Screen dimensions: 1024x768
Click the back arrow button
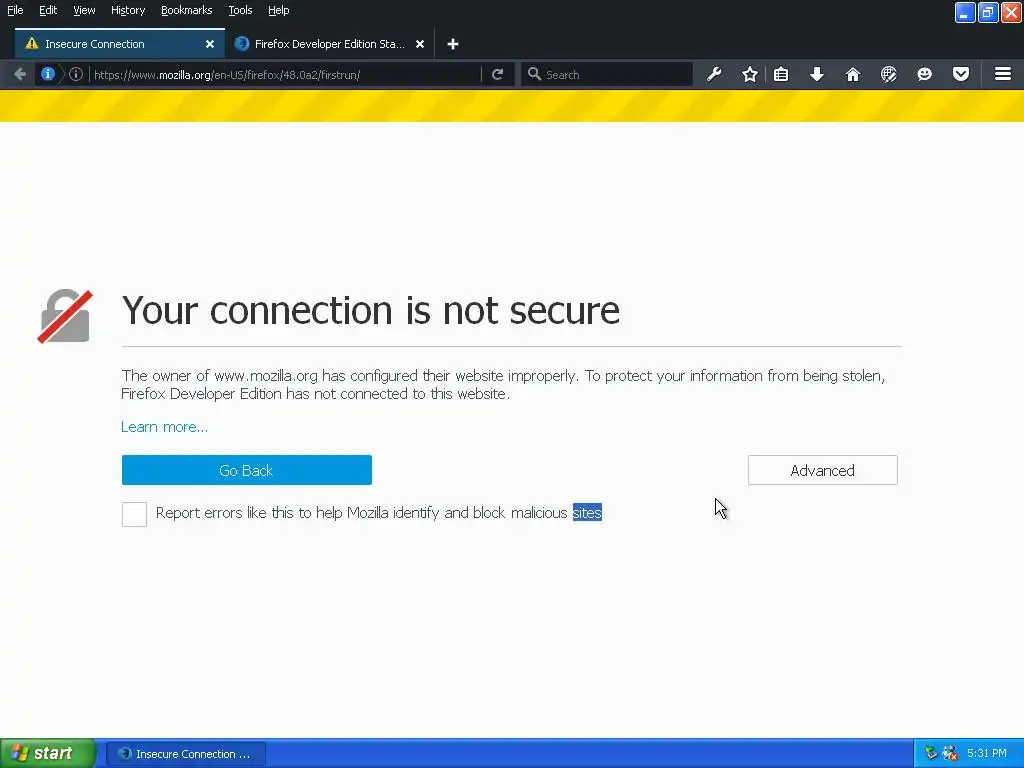click(x=20, y=74)
